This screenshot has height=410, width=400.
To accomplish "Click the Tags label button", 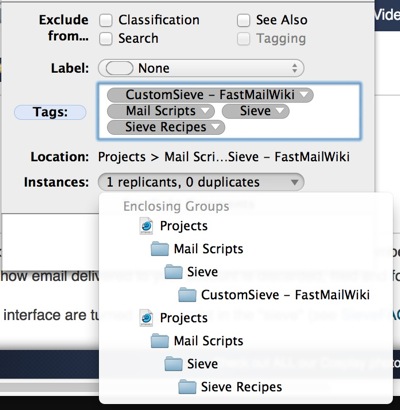I will pyautogui.click(x=50, y=112).
